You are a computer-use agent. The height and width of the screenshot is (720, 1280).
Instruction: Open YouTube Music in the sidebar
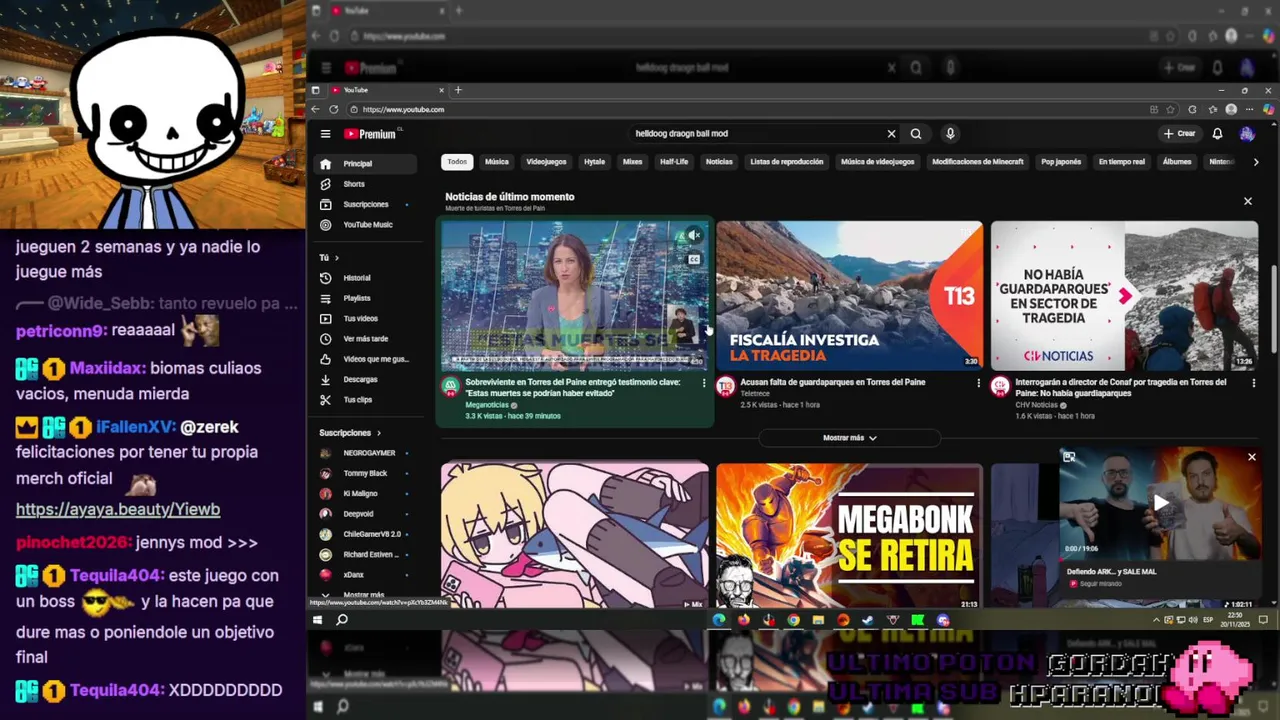tap(364, 225)
